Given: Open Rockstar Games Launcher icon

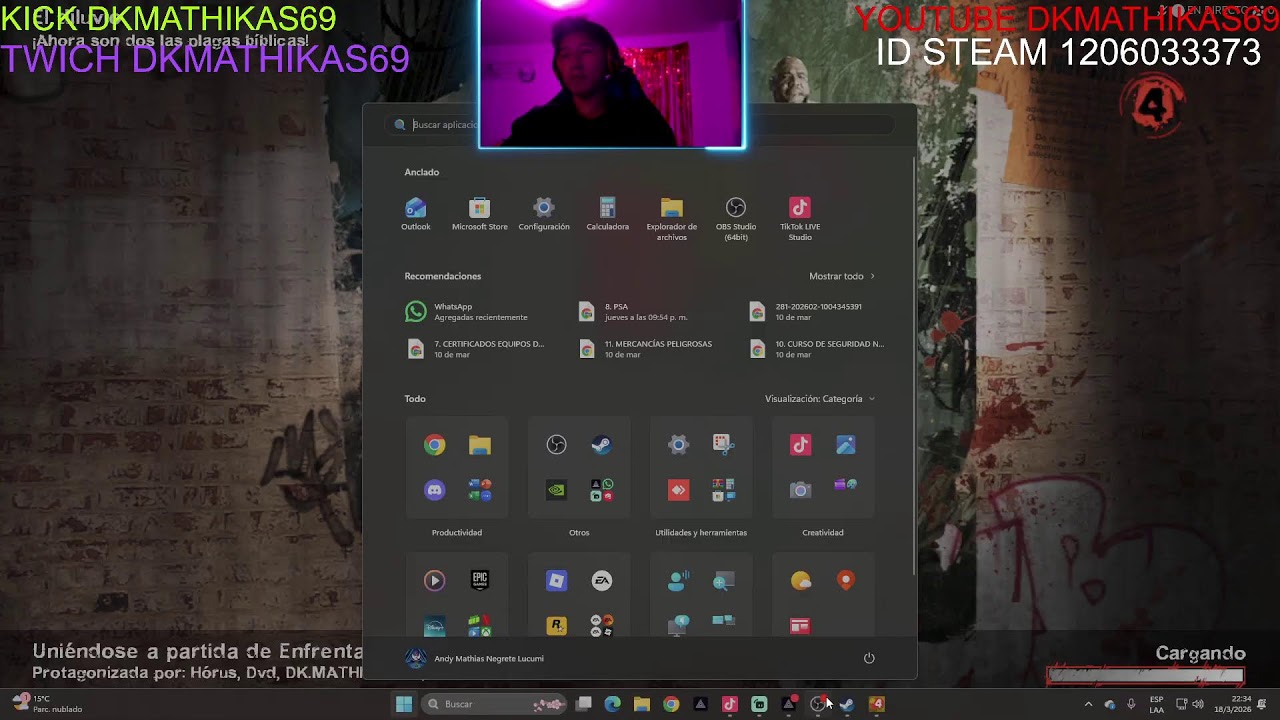Looking at the screenshot, I should [x=556, y=625].
